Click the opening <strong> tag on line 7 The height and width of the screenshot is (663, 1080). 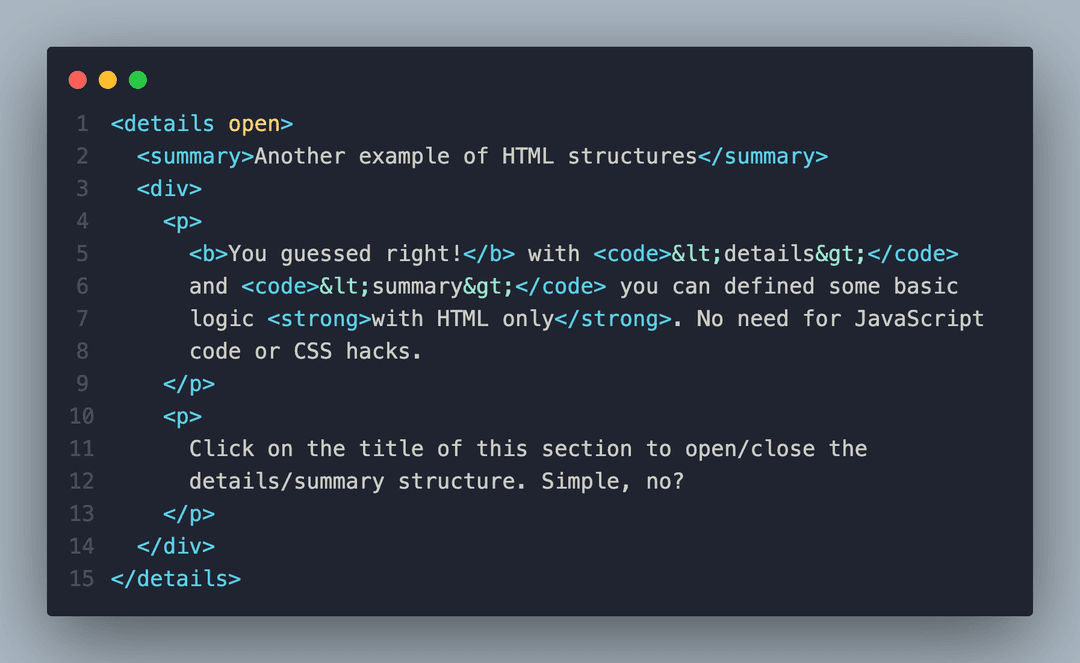[319, 319]
